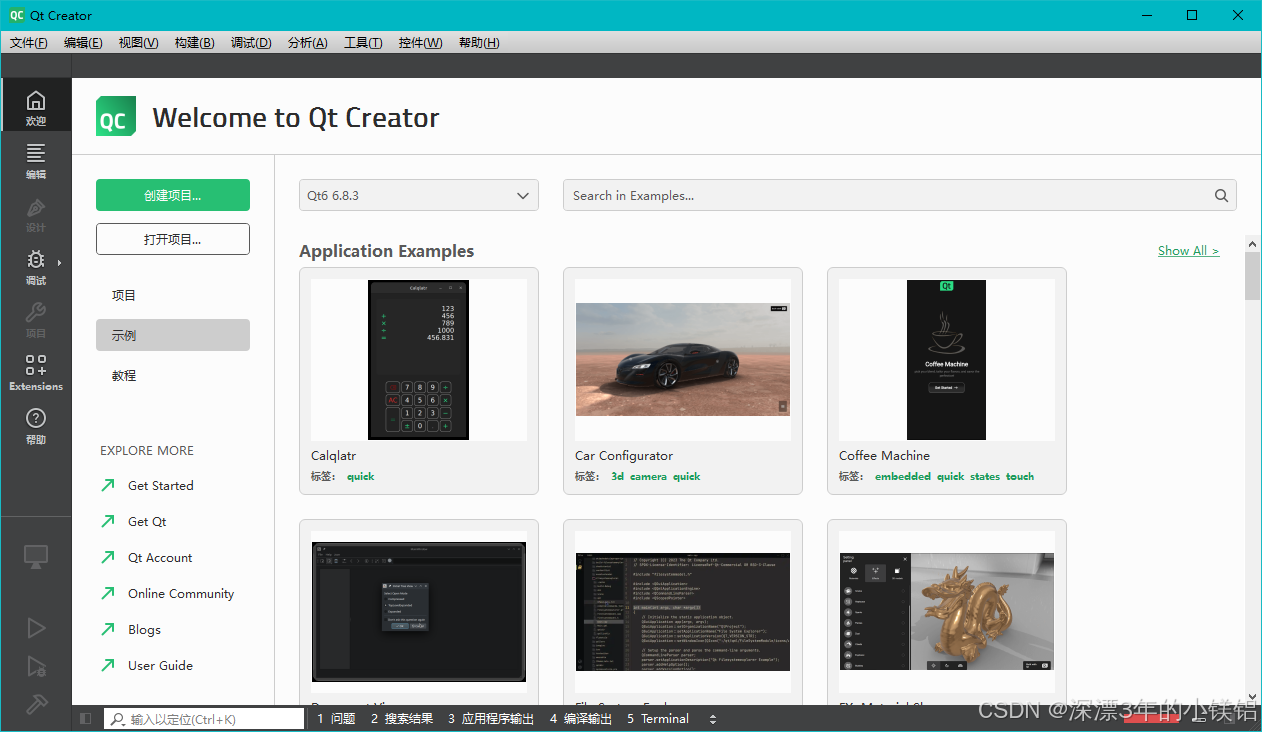1262x732 pixels.
Task: Click the Show All > link
Action: tap(1188, 251)
